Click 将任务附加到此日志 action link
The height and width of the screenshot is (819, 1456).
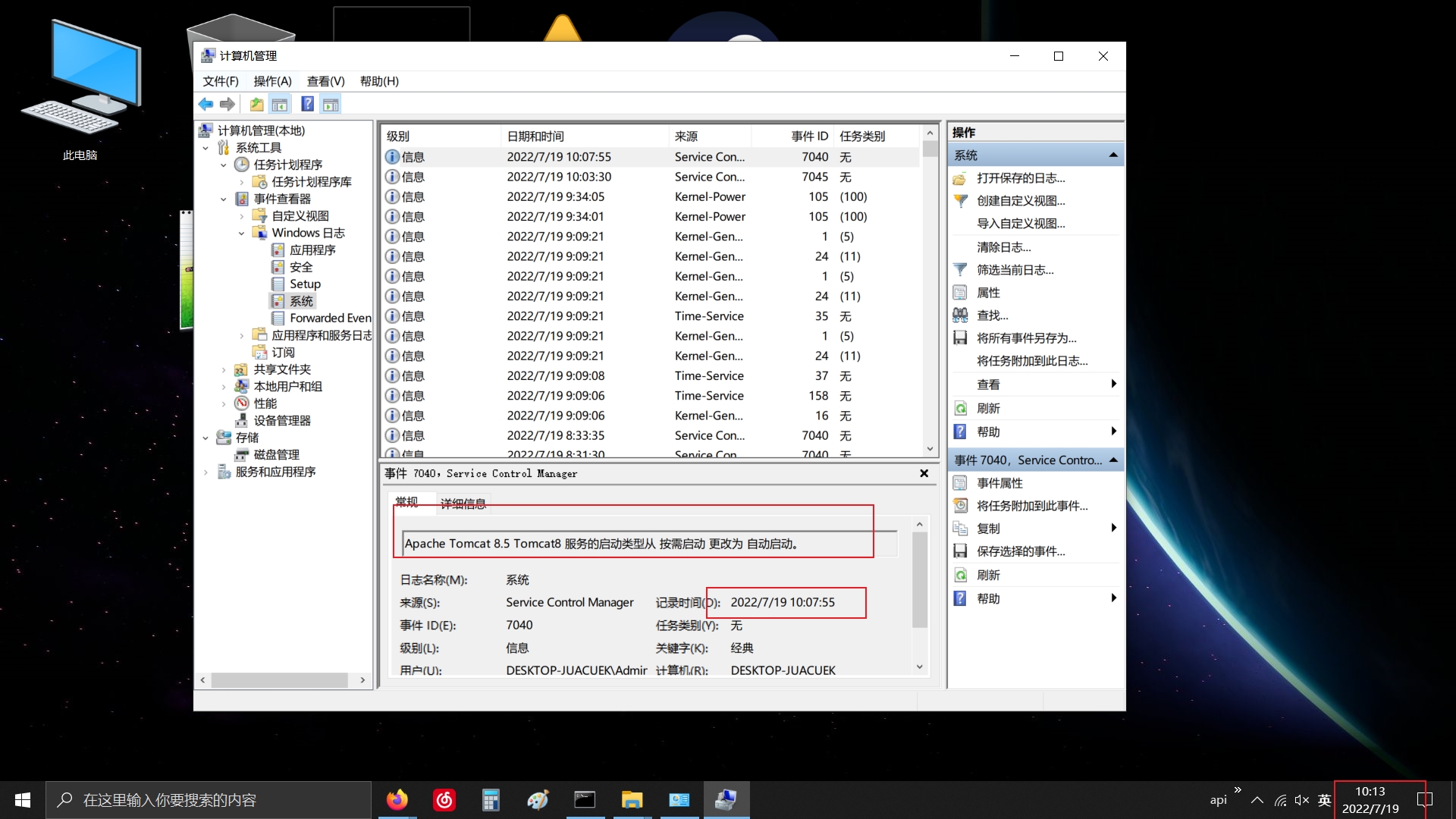click(x=1032, y=361)
